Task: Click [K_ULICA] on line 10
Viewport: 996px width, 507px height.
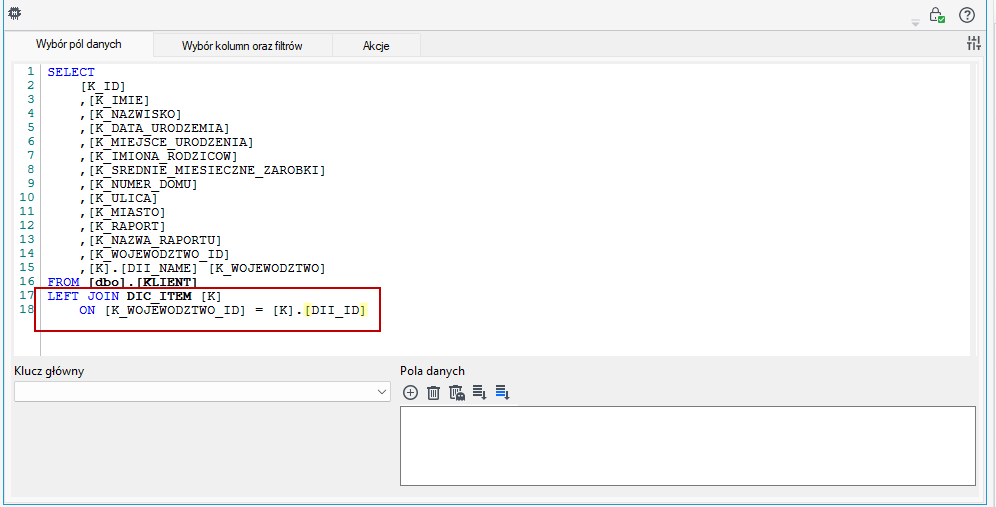Action: 123,198
